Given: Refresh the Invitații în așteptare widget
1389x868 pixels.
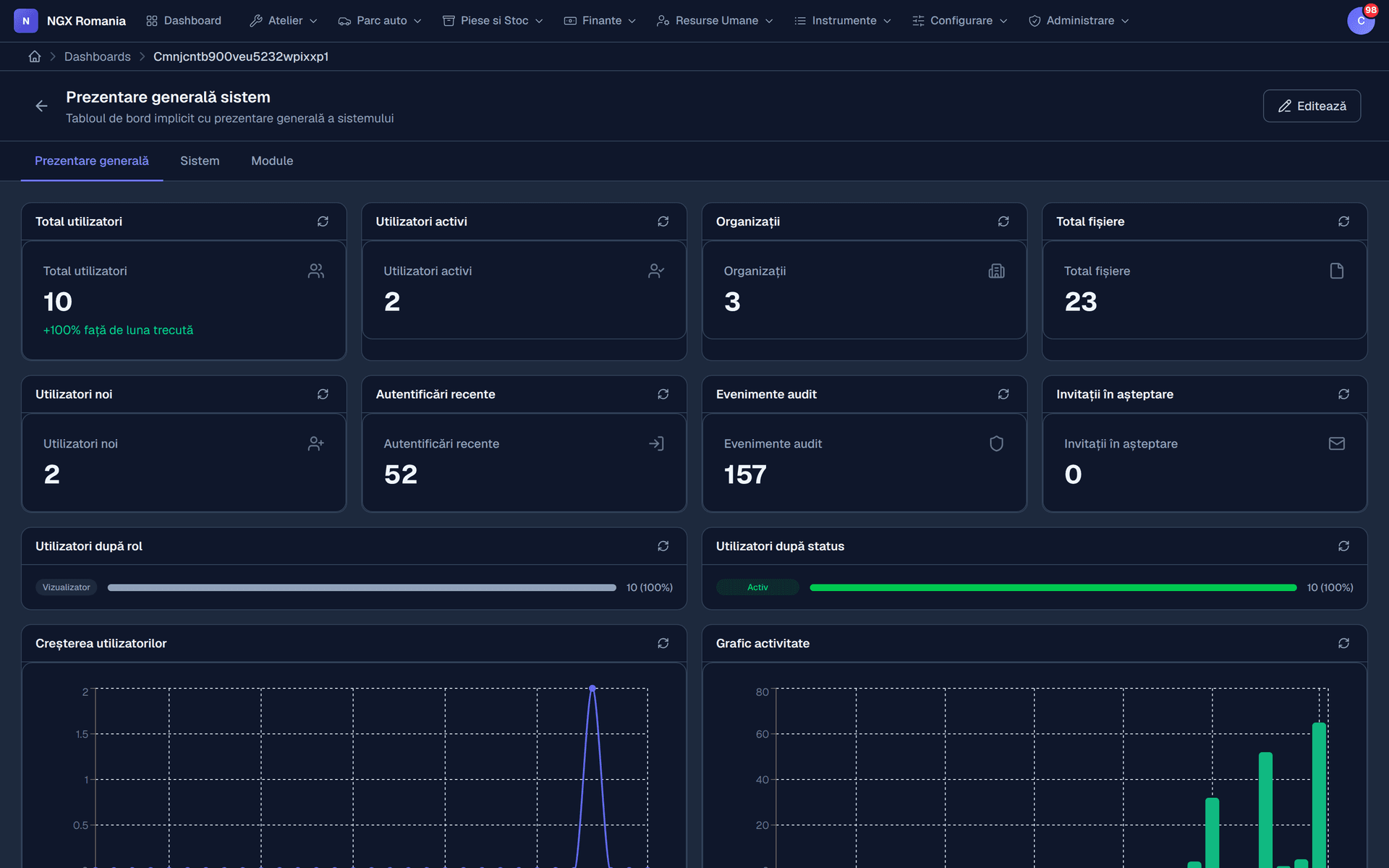Looking at the screenshot, I should (1343, 394).
